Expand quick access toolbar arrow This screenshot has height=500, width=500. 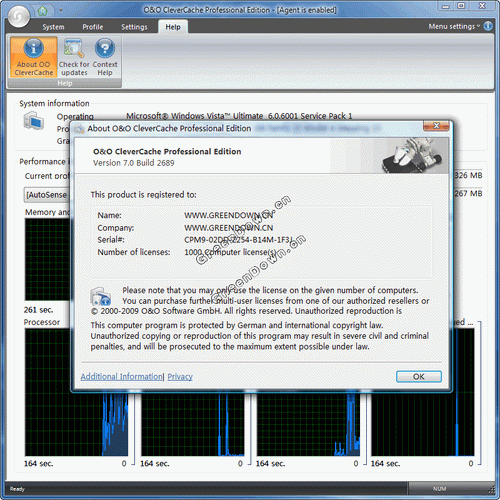(61, 10)
